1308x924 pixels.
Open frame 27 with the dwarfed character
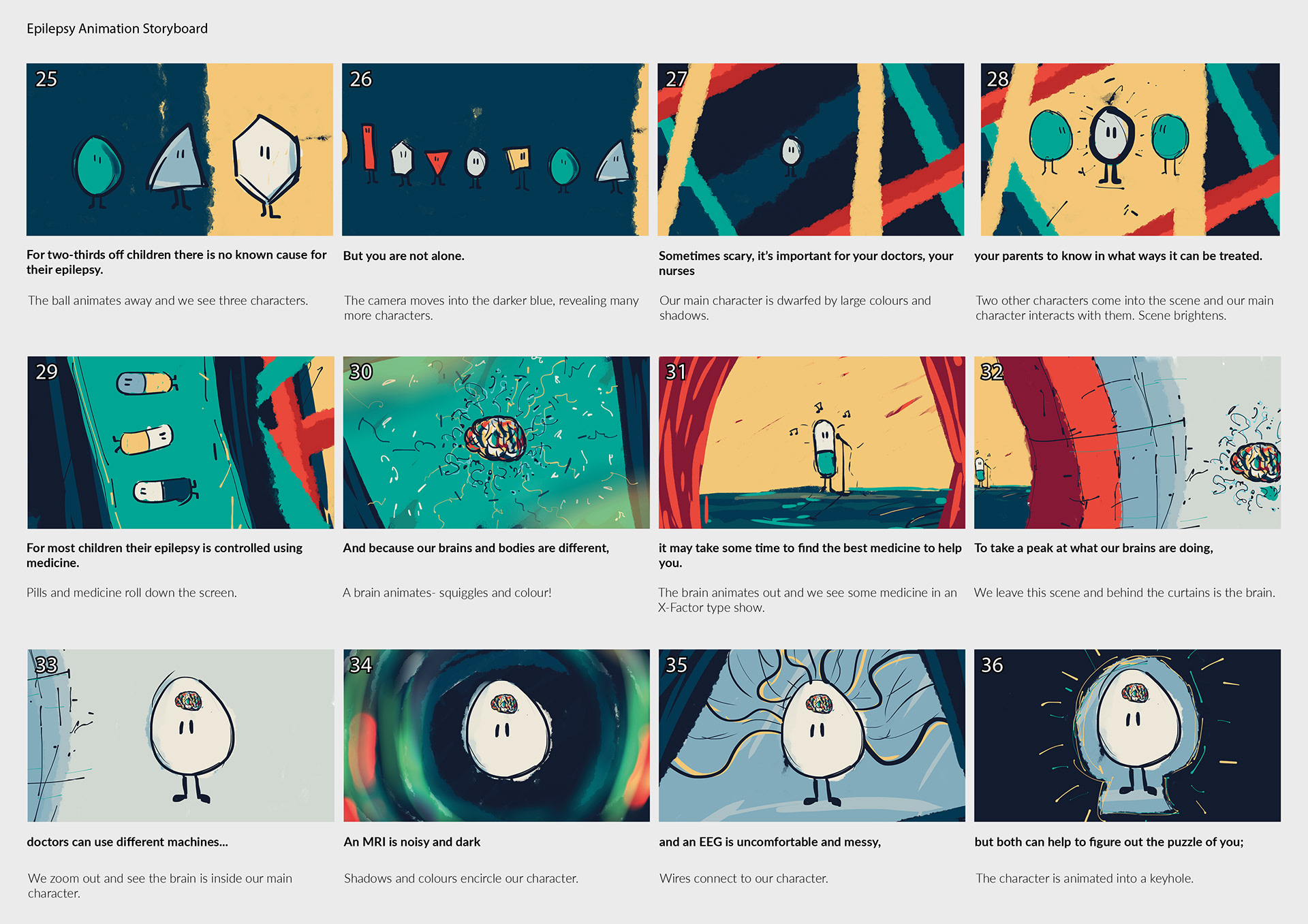[x=811, y=150]
